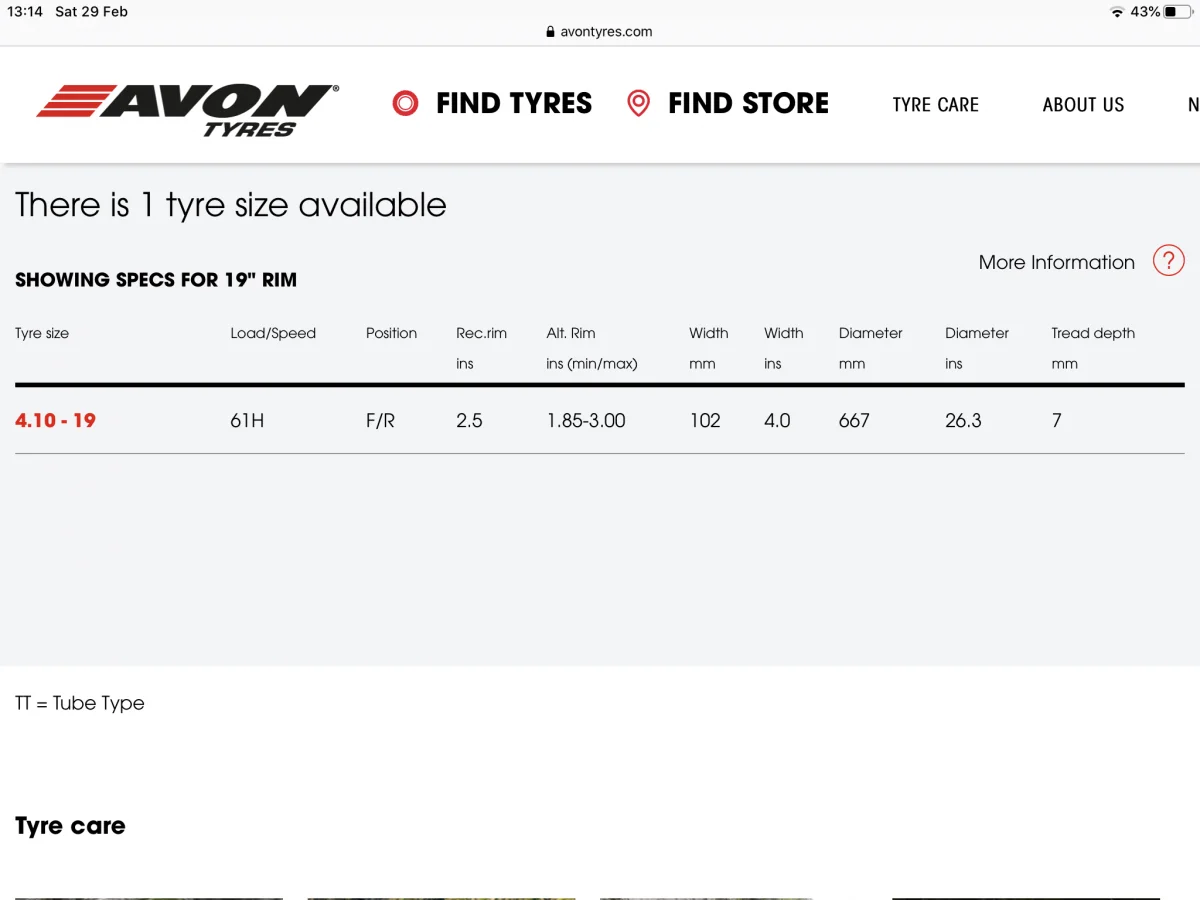Click the Tyre care section heading
This screenshot has width=1200, height=900.
coord(70,826)
